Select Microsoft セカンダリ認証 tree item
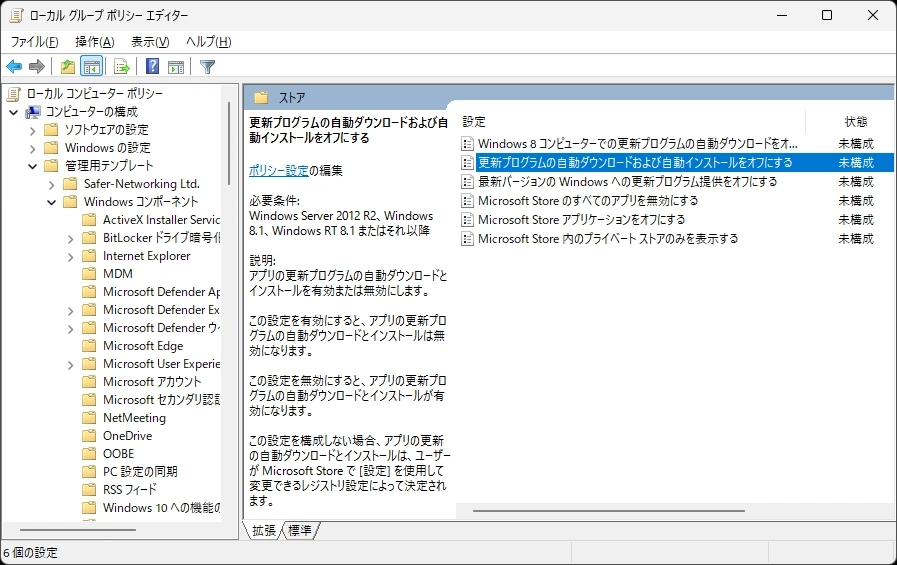This screenshot has height=565, width=897. point(161,400)
